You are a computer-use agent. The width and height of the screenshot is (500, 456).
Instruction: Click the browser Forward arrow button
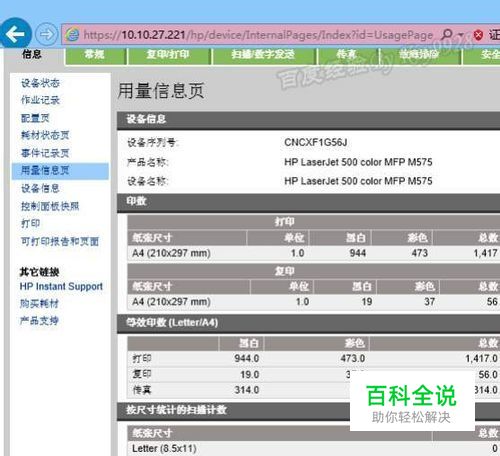point(47,34)
